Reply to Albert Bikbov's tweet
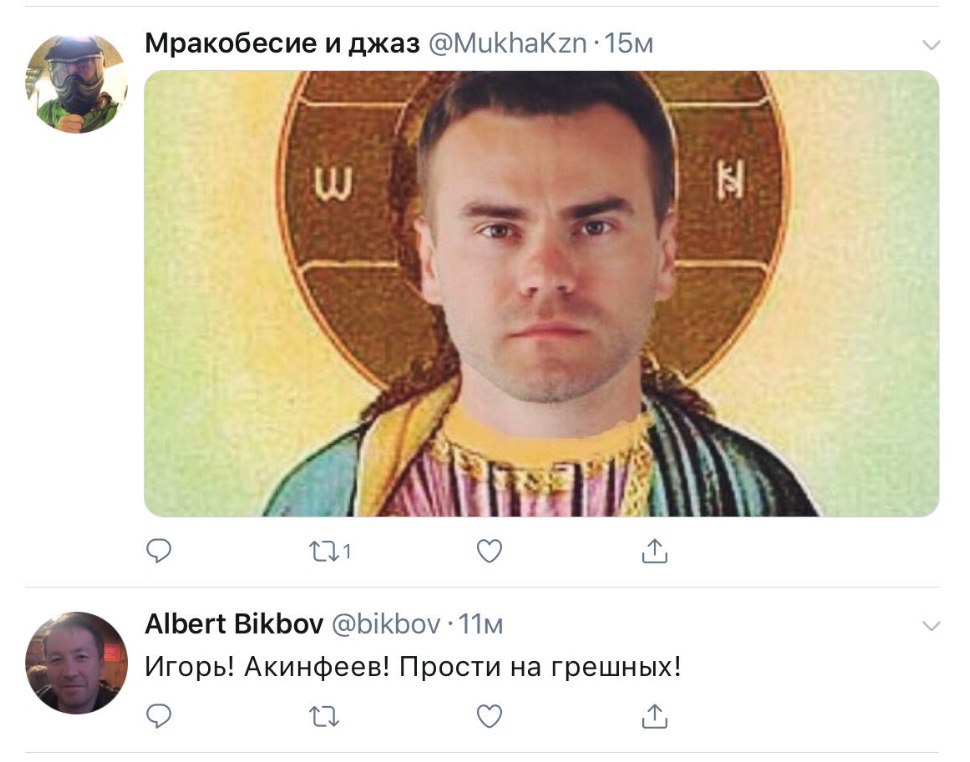This screenshot has height=762, width=970. click(x=158, y=716)
